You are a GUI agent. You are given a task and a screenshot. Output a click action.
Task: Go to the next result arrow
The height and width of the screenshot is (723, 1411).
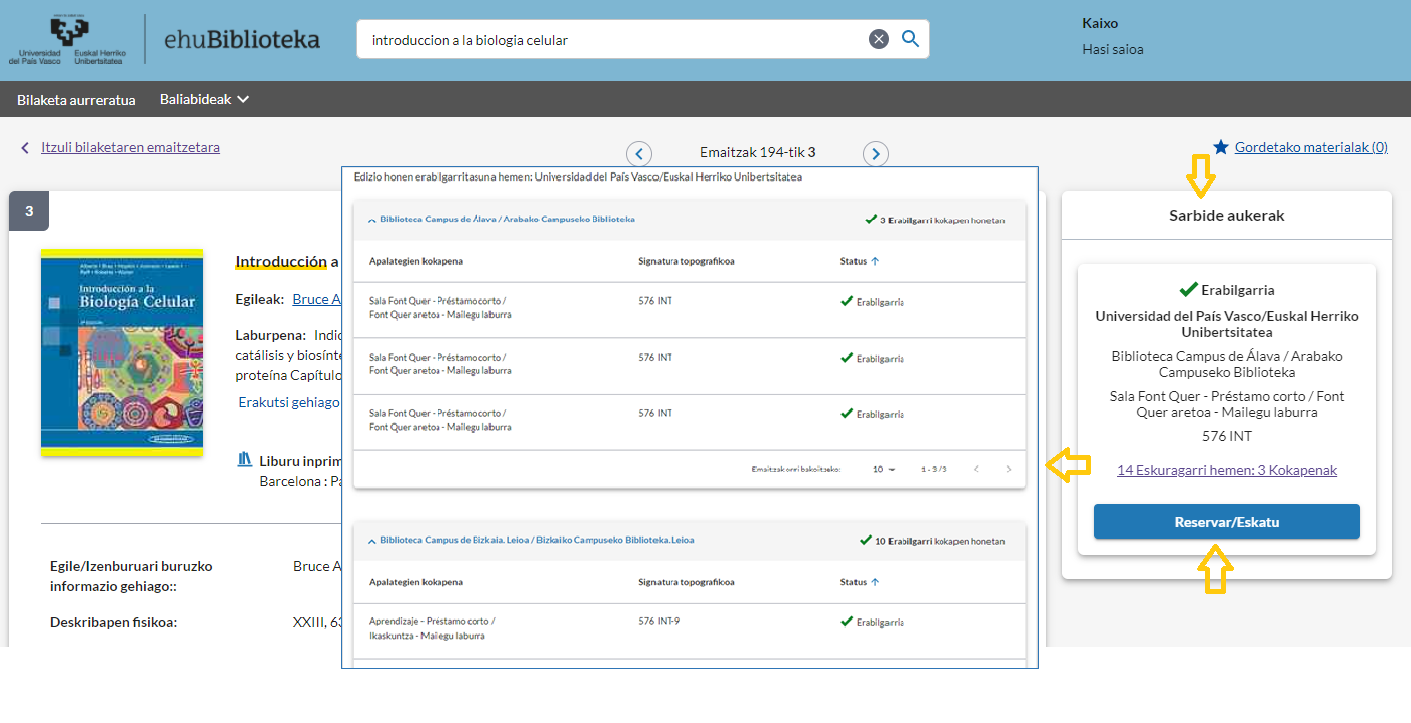[876, 154]
